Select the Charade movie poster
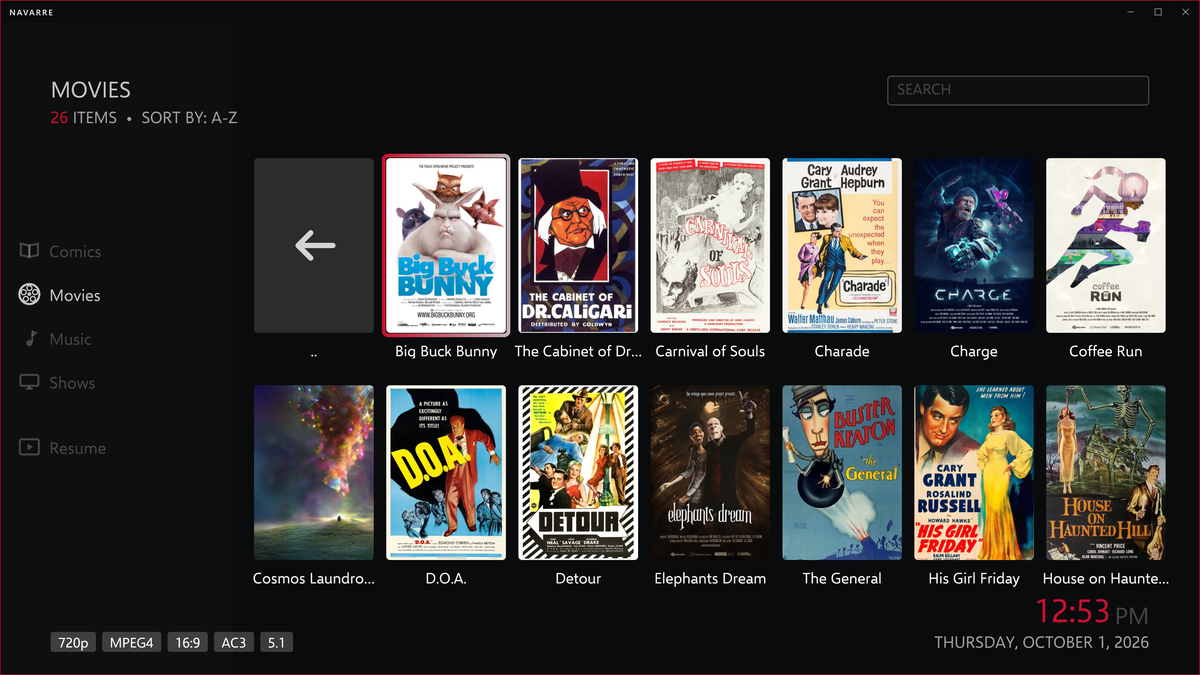1200x675 pixels. 842,246
